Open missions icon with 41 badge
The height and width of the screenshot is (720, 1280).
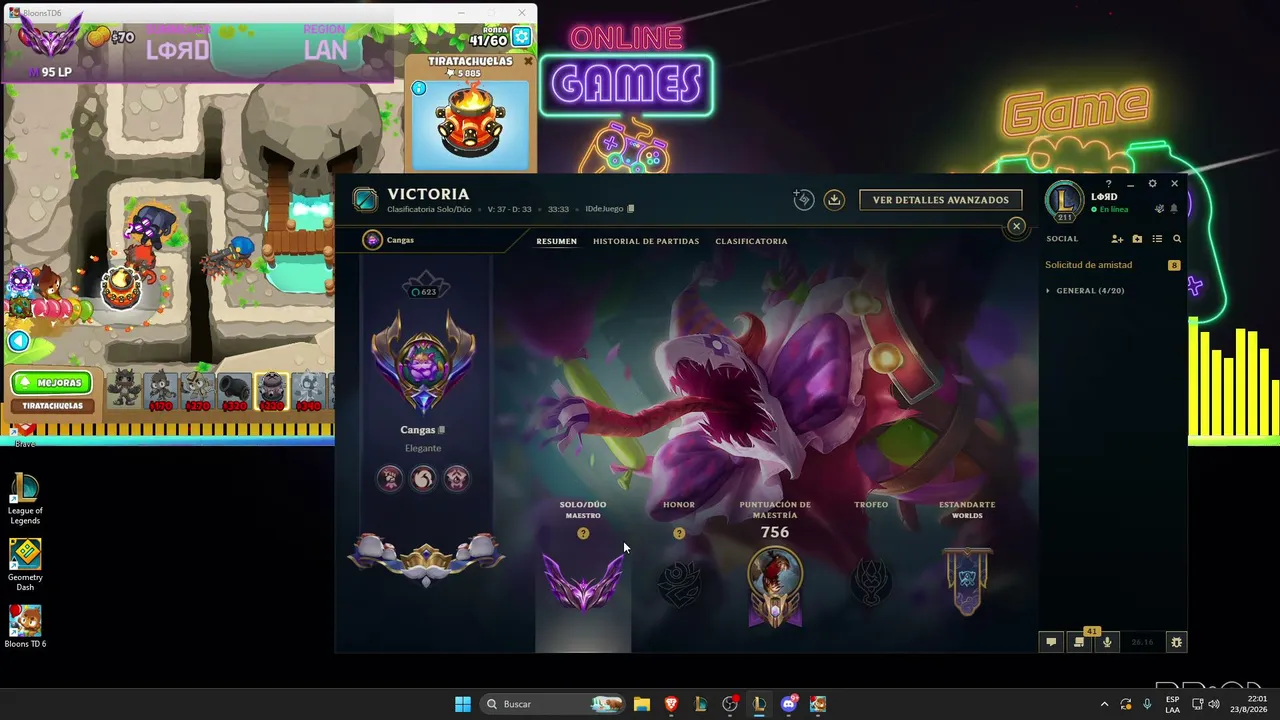[x=1079, y=641]
